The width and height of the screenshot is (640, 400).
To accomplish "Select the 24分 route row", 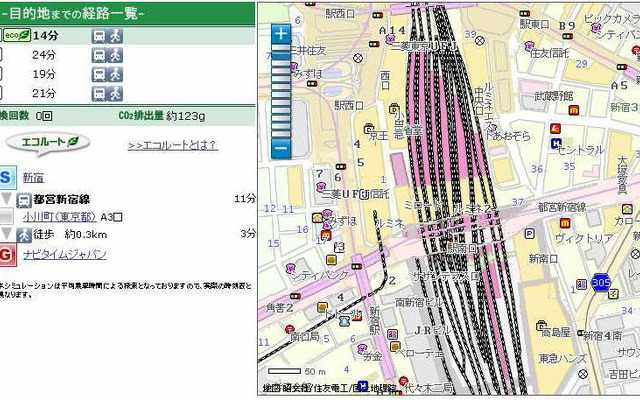I will (127, 55).
